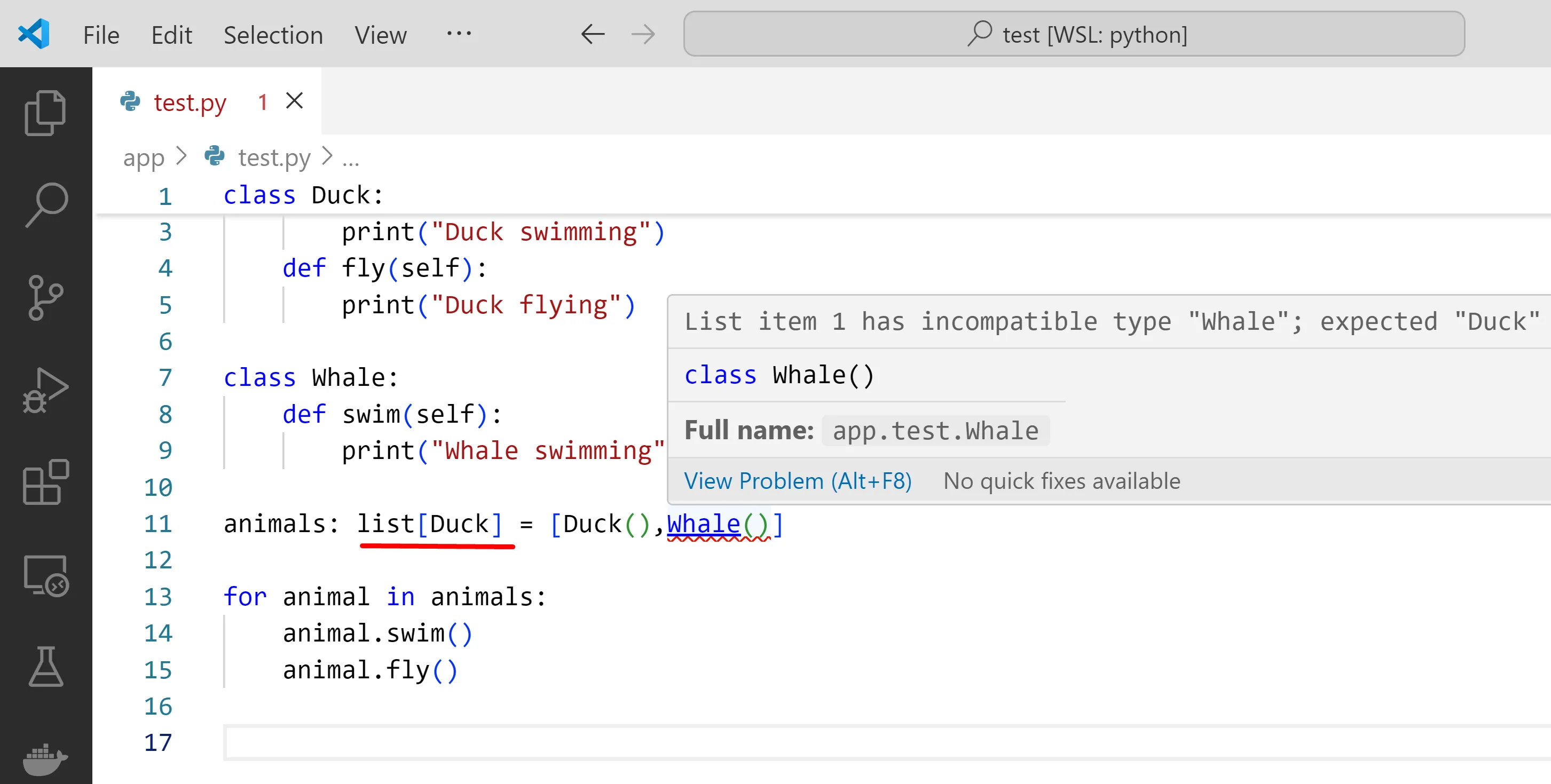Image resolution: width=1551 pixels, height=784 pixels.
Task: Open the Docker view
Action: pos(45,758)
